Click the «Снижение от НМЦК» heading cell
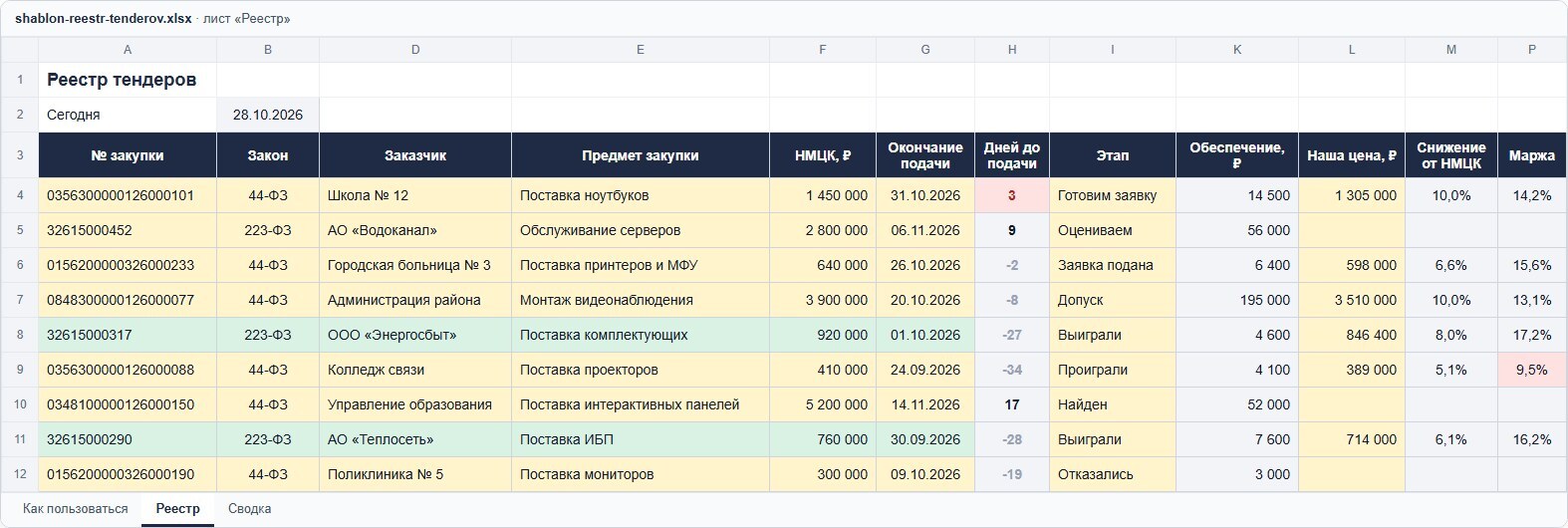The image size is (1568, 528). (x=1451, y=155)
